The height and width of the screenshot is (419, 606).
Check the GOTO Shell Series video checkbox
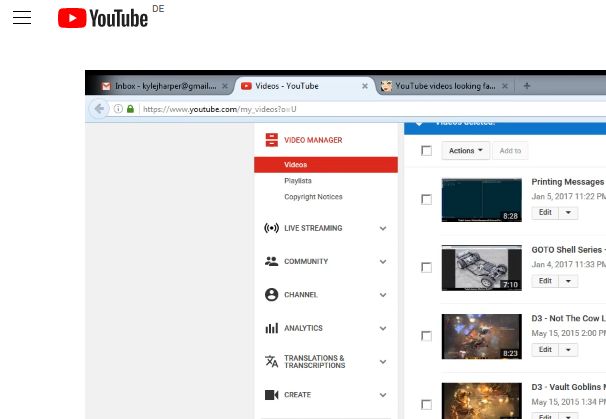[426, 267]
